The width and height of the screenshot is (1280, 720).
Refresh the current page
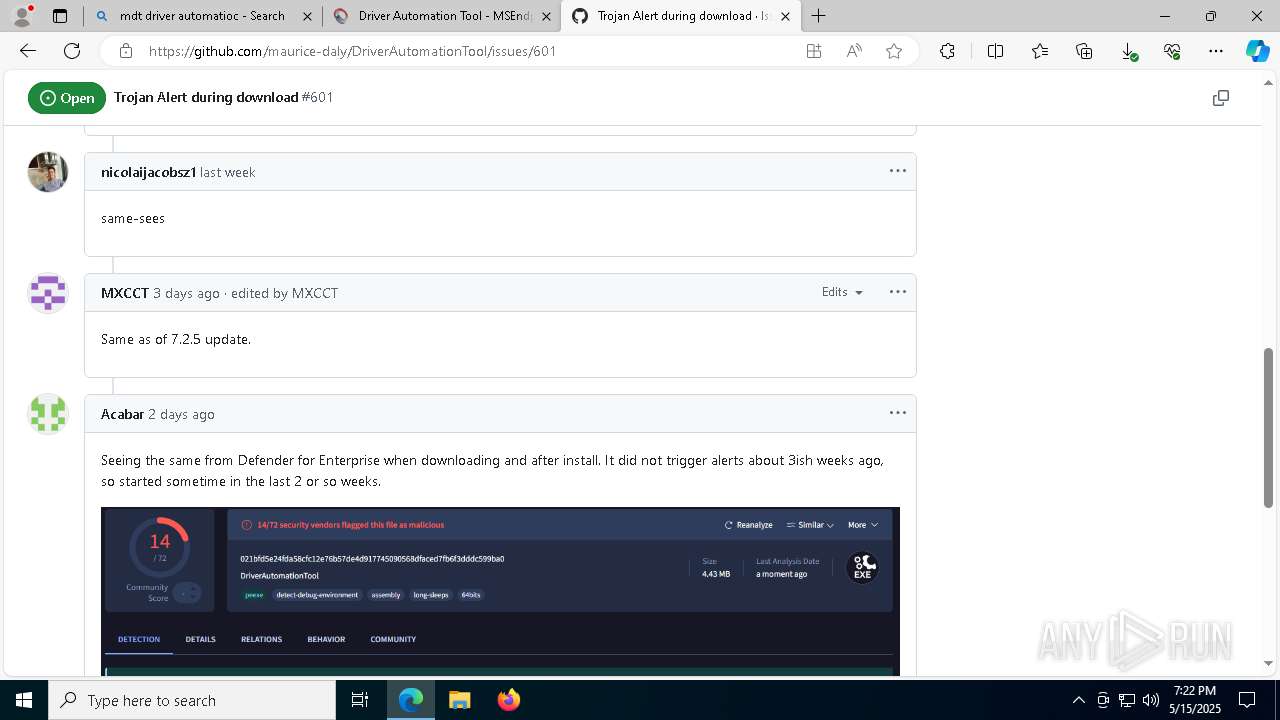72,51
